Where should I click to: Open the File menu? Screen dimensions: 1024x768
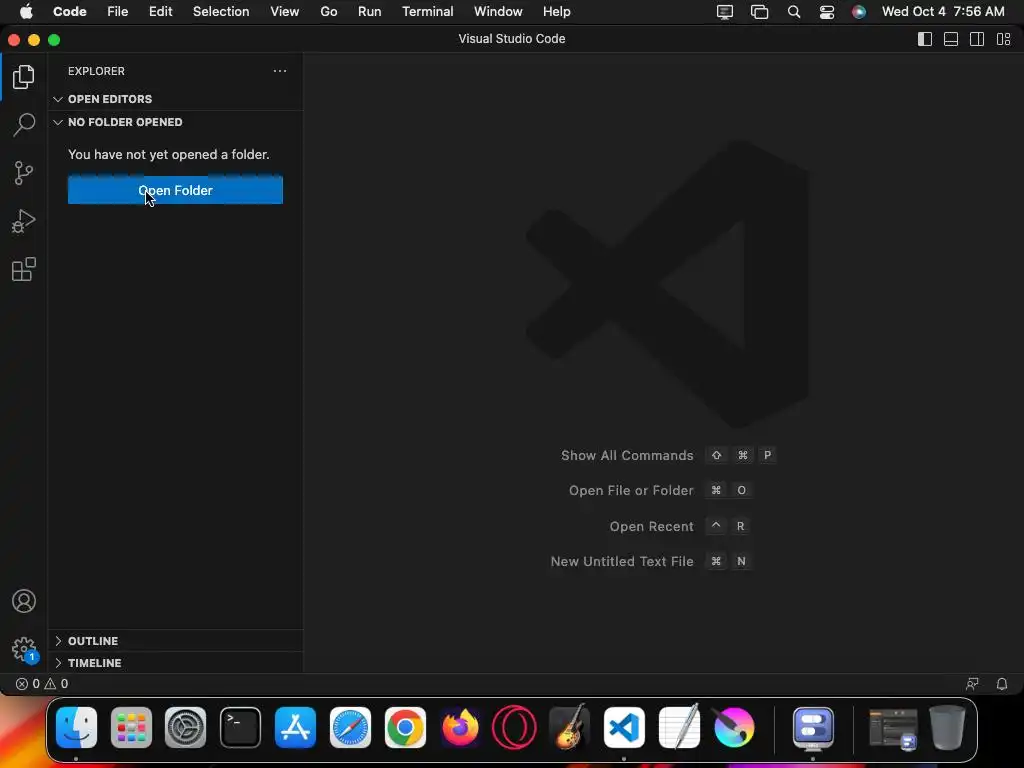pyautogui.click(x=118, y=12)
